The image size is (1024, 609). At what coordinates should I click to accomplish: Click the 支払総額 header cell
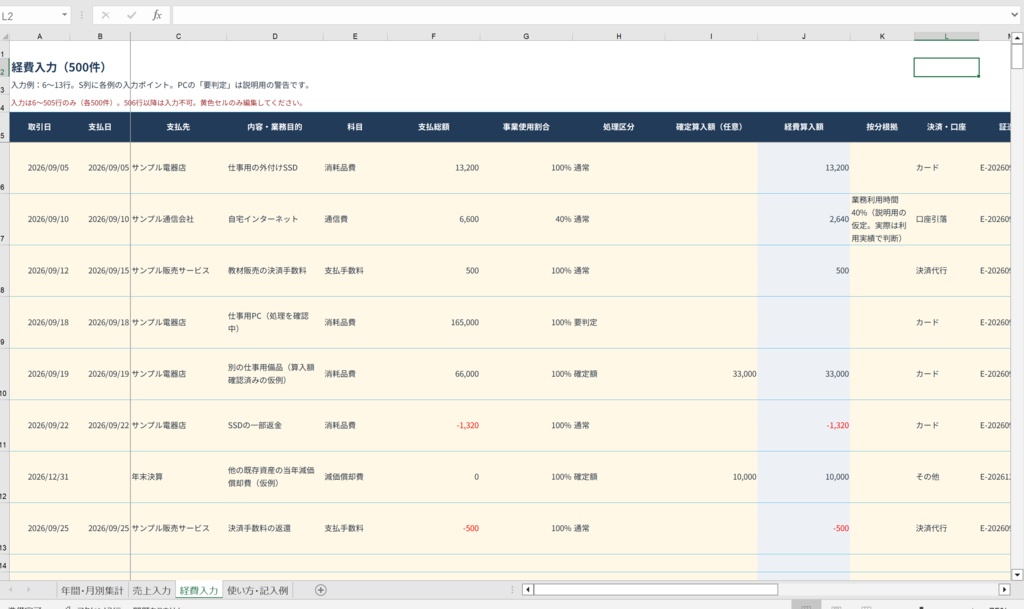click(x=434, y=127)
